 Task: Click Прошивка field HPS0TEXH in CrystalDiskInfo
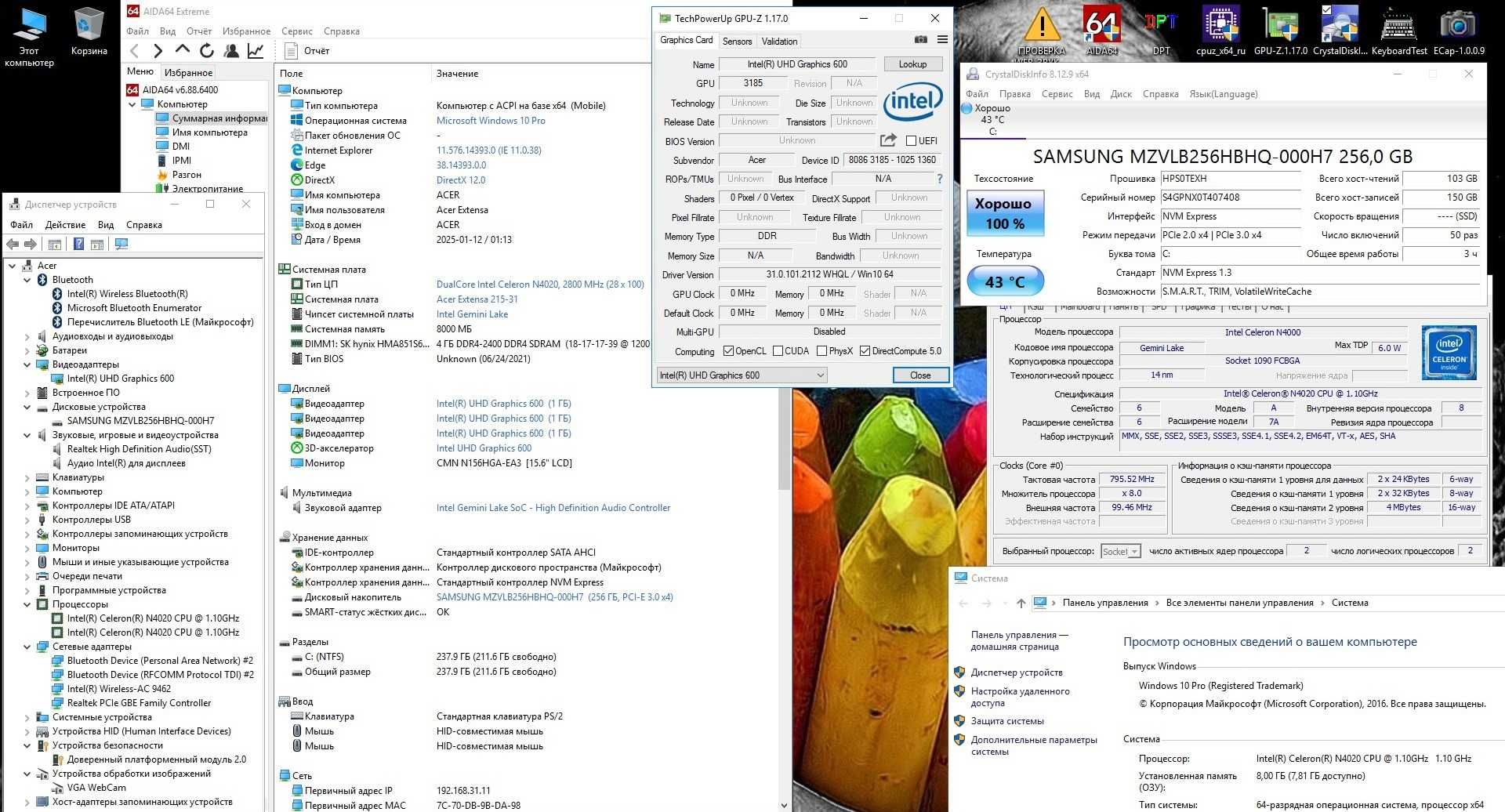[x=1230, y=179]
